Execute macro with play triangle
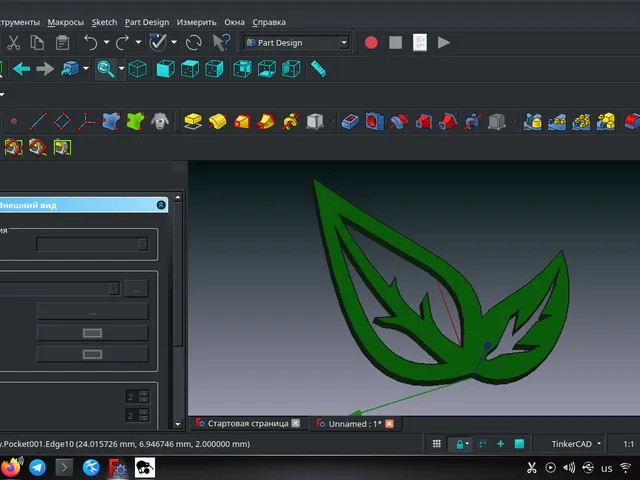 [x=444, y=42]
